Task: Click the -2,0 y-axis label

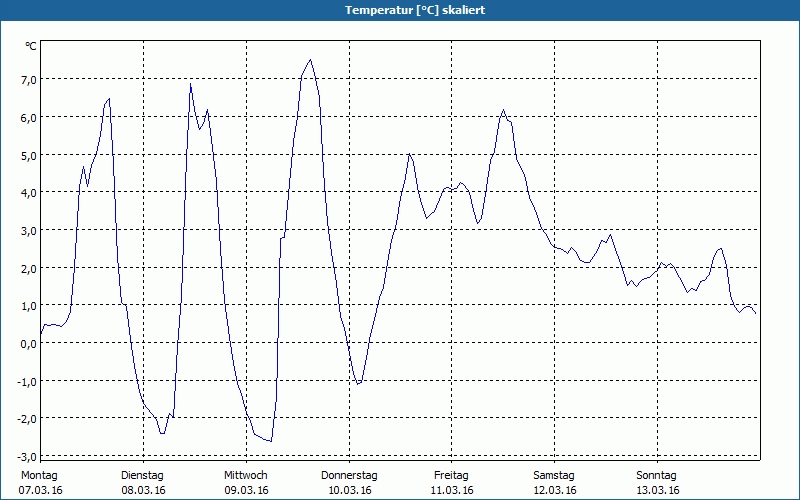Action: 27,419
